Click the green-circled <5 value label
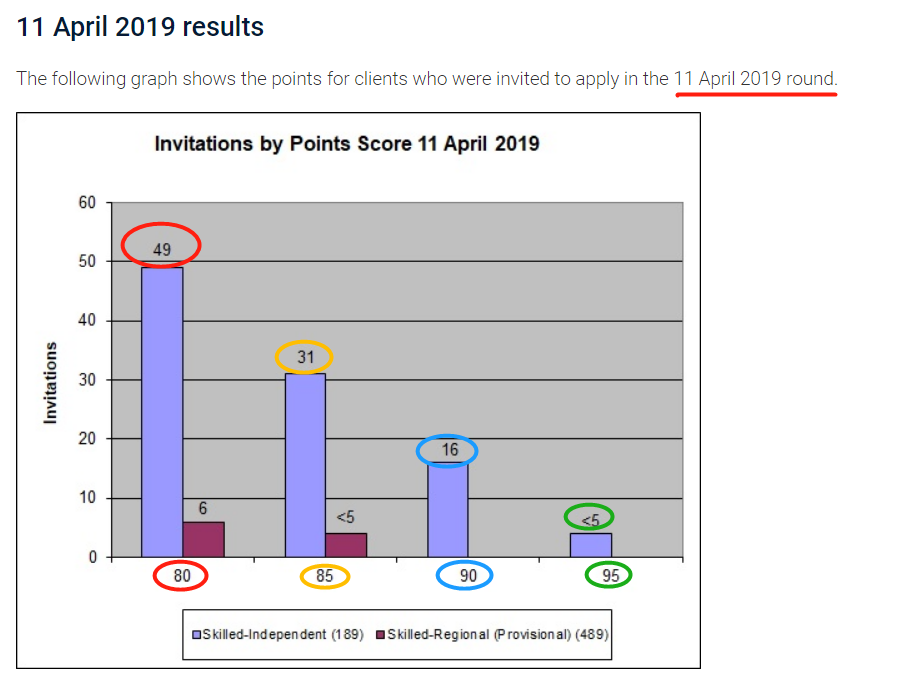The image size is (898, 691). click(x=590, y=520)
